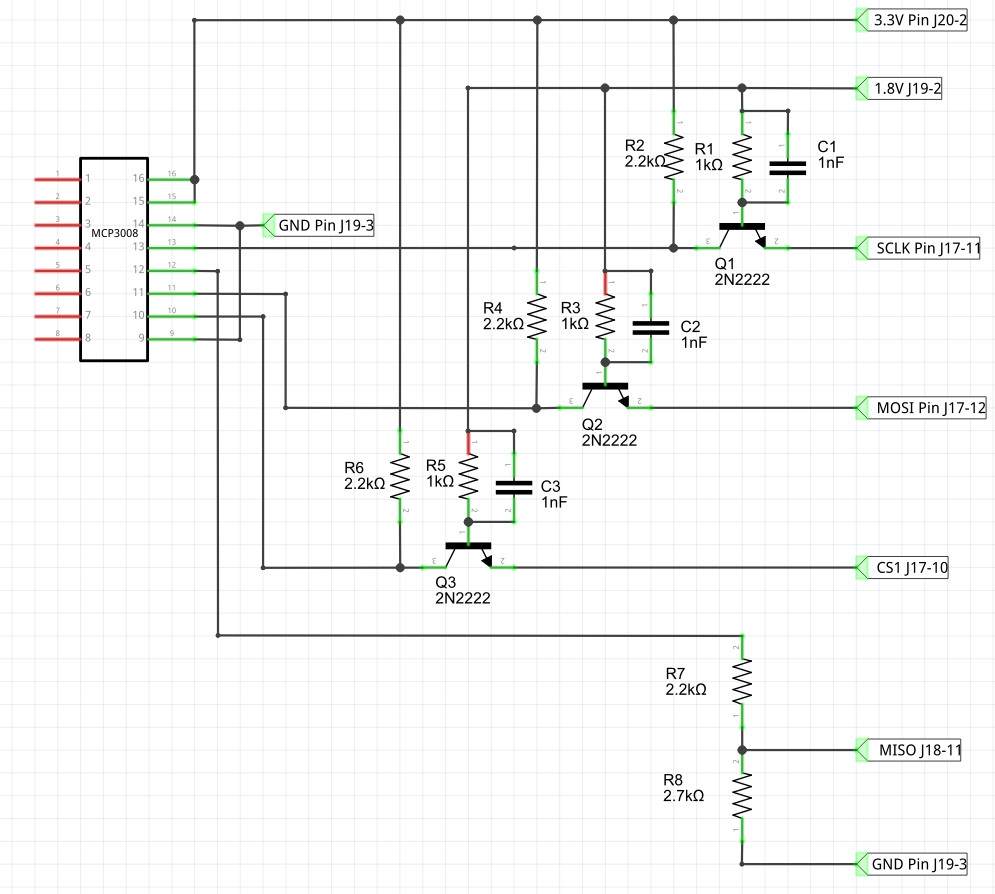Select resistor R3 1kΩ symbol
Screen dimensions: 995x894
click(x=605, y=317)
